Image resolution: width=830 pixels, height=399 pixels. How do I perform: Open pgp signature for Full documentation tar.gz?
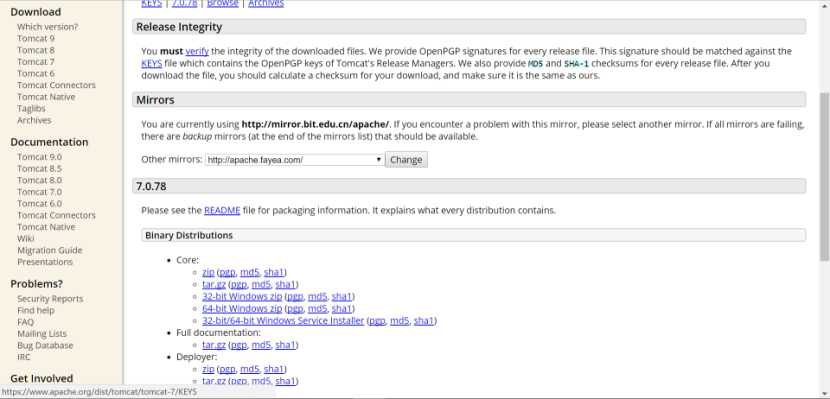click(239, 345)
